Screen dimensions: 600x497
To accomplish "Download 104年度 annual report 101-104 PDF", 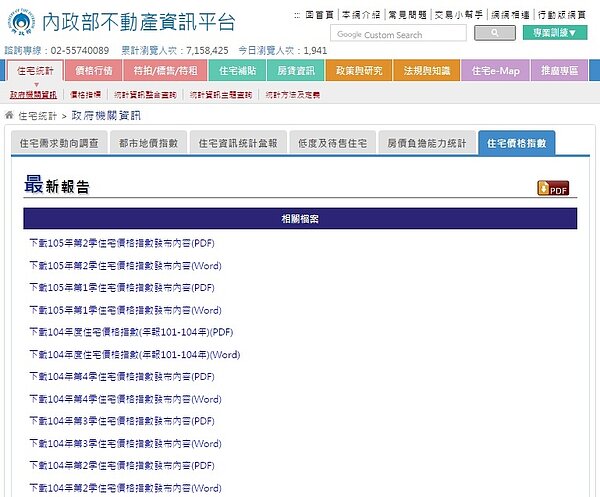I will click(x=131, y=332).
